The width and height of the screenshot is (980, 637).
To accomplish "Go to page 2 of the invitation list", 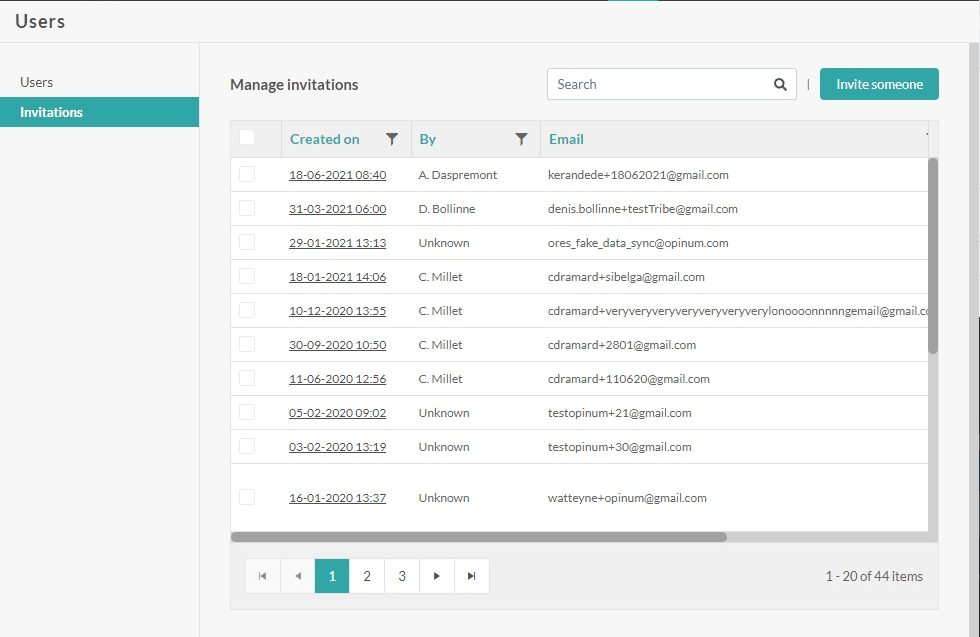I will coord(366,576).
